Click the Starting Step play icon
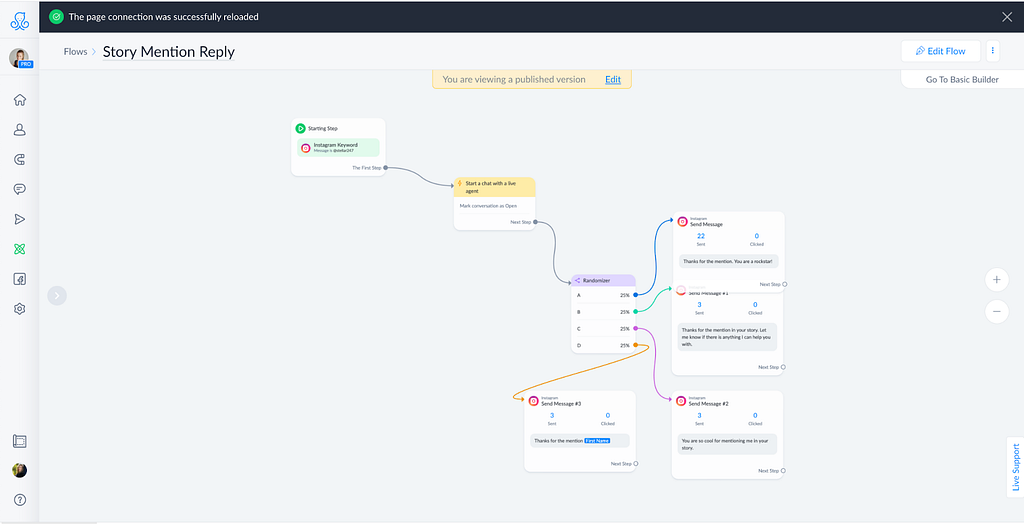The width and height of the screenshot is (1024, 524). coord(300,129)
